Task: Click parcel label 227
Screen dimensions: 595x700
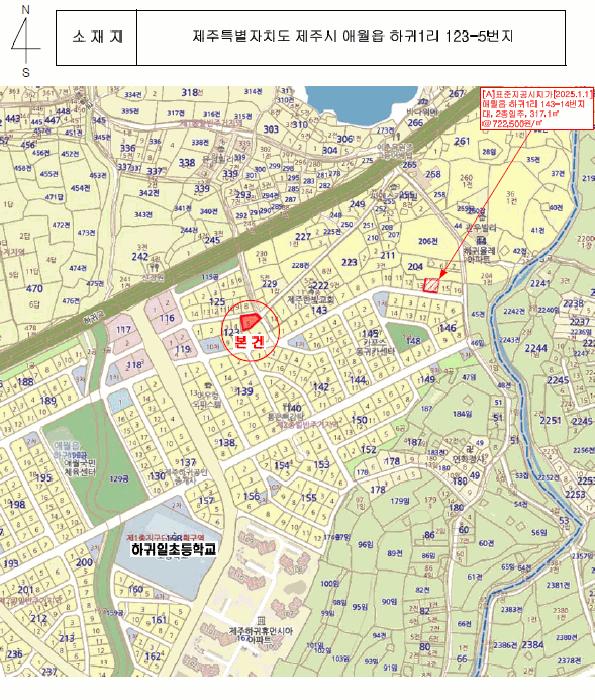Action: coord(303,236)
